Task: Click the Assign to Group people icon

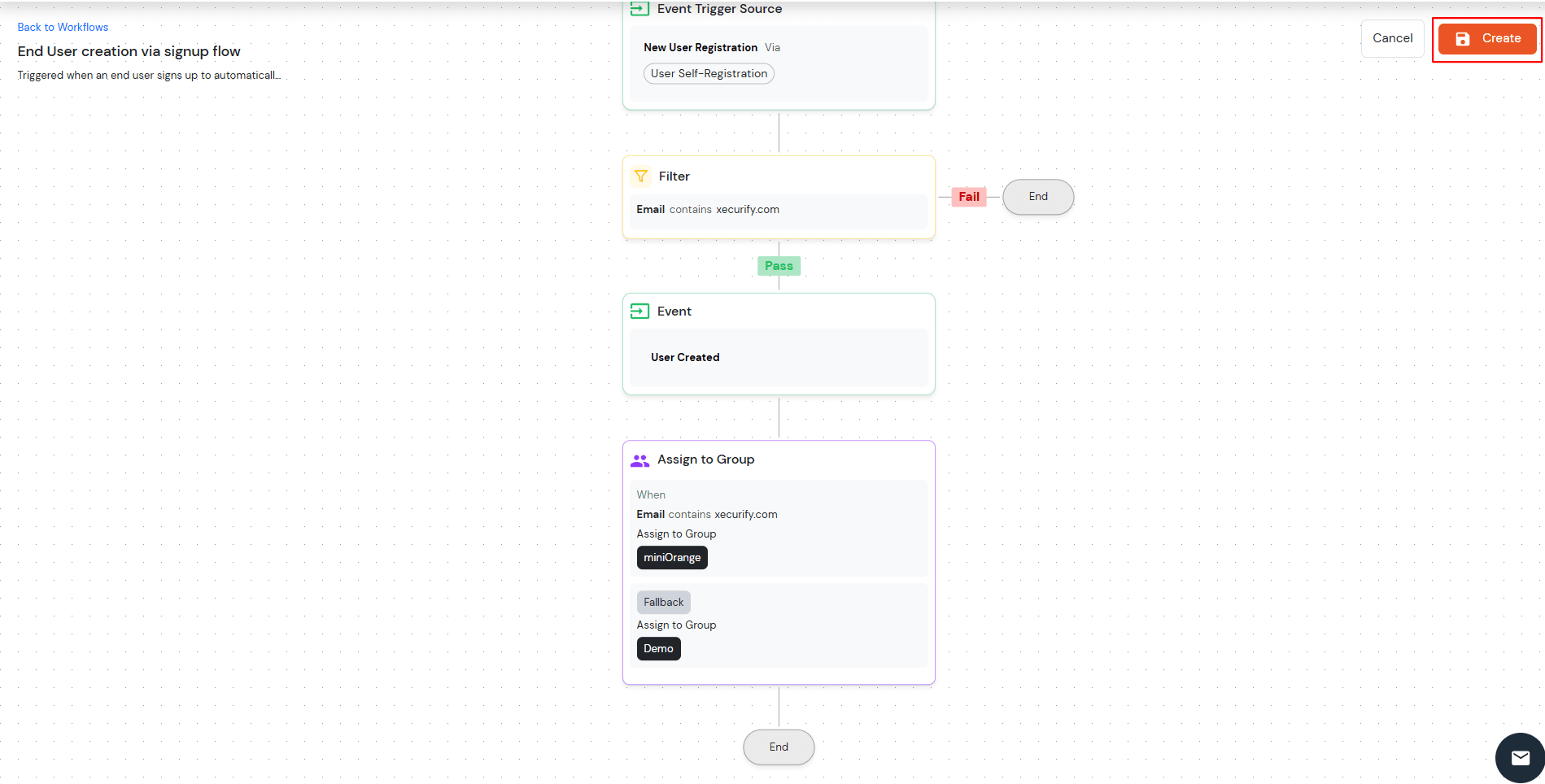Action: pos(640,460)
